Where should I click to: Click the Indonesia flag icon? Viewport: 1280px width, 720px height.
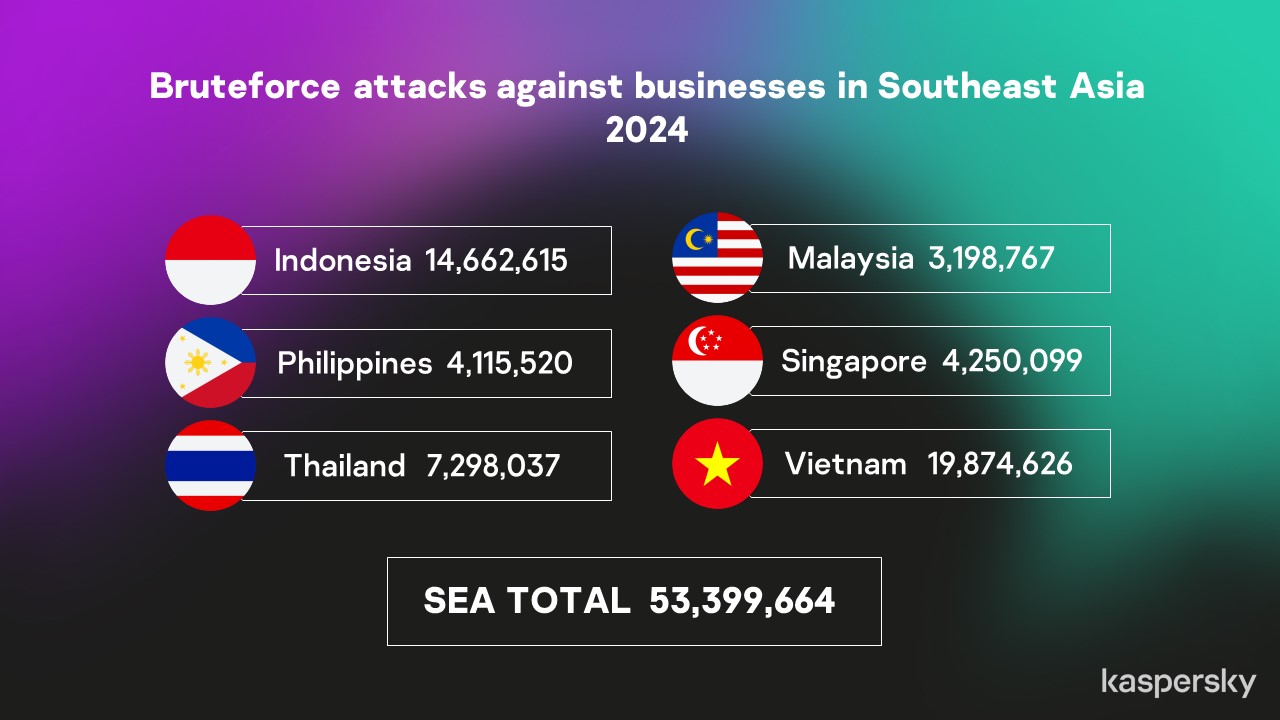click(x=210, y=260)
